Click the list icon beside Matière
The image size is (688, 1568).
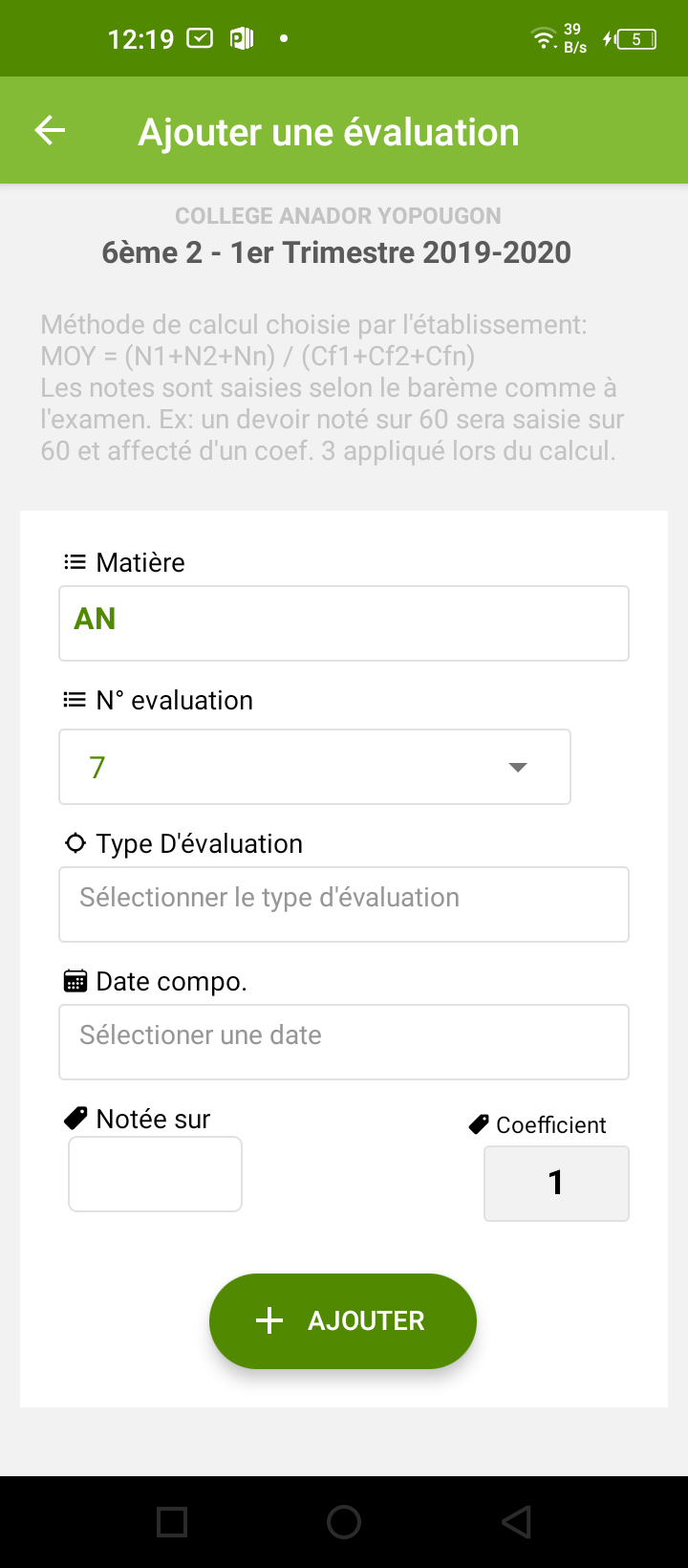75,562
